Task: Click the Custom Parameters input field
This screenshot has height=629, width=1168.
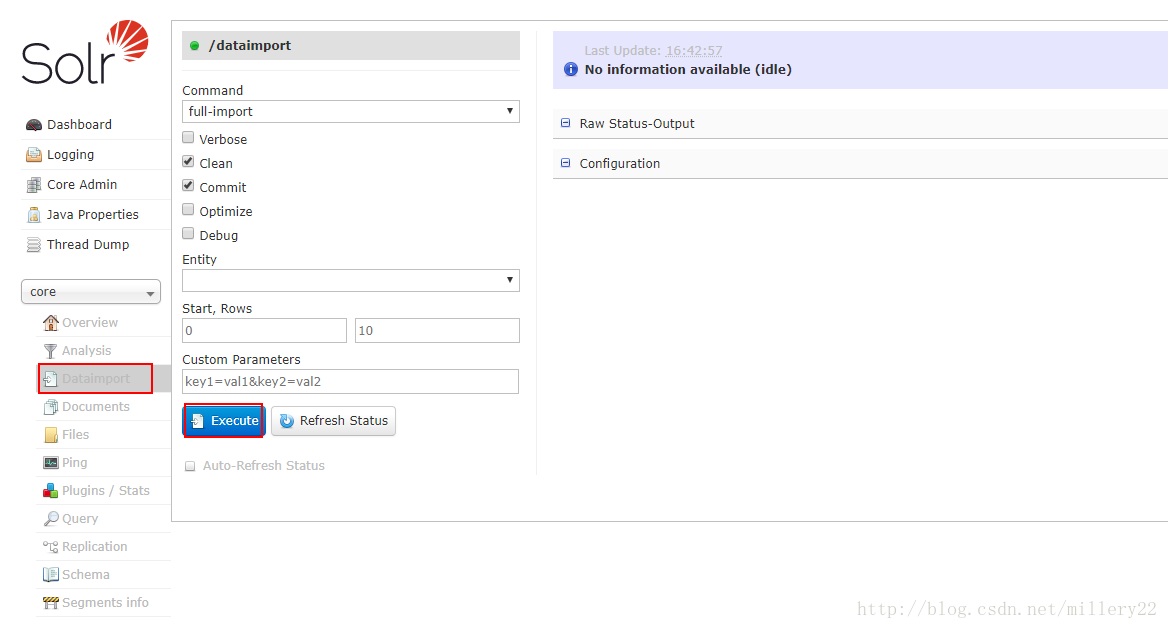Action: (x=351, y=382)
